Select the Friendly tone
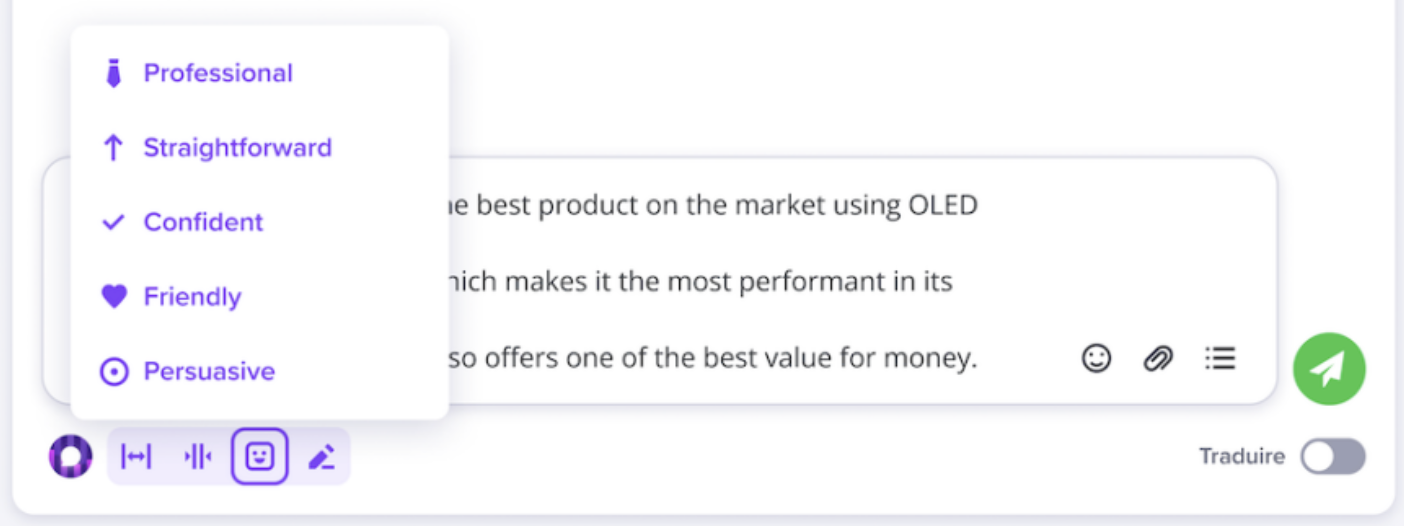 (192, 297)
